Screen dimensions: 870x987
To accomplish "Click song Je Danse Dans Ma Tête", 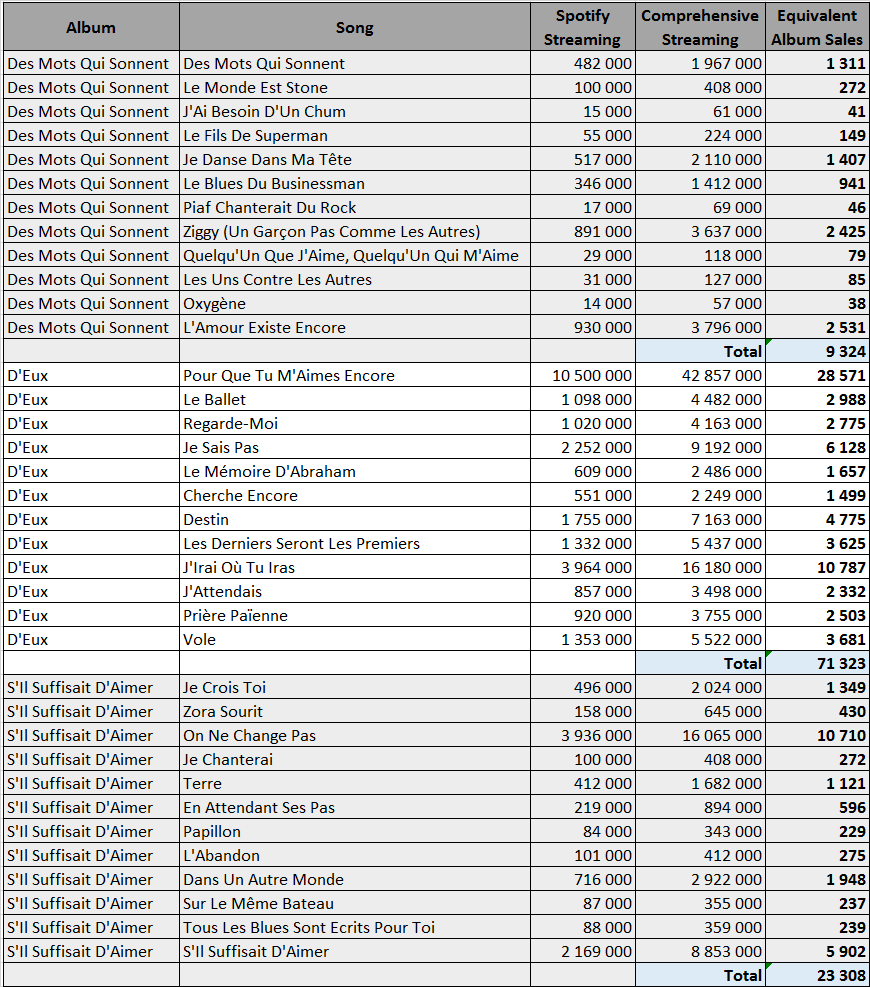I will 354,159.
